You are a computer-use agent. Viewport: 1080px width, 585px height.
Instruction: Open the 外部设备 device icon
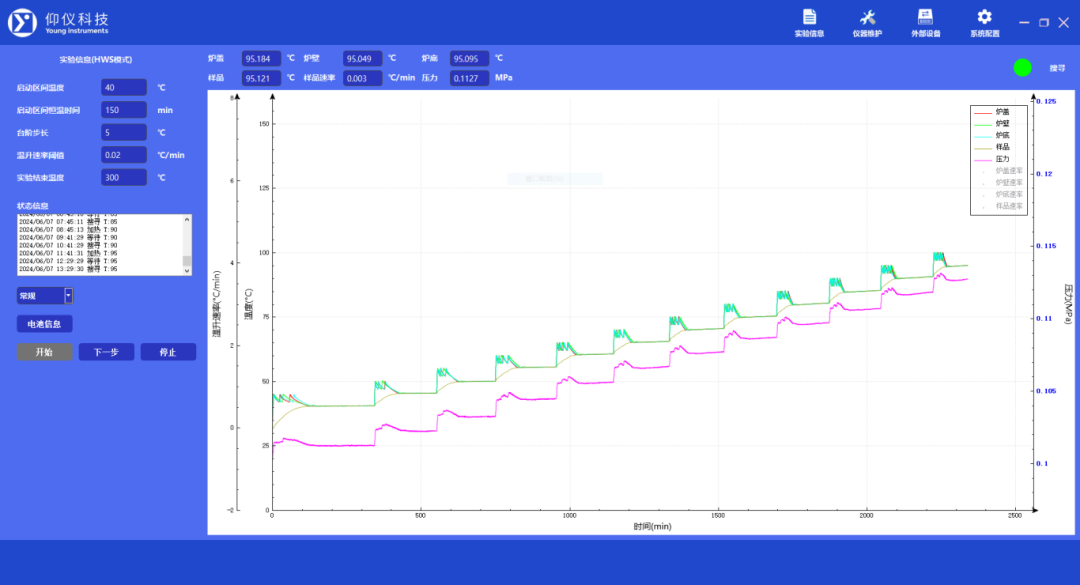(925, 17)
